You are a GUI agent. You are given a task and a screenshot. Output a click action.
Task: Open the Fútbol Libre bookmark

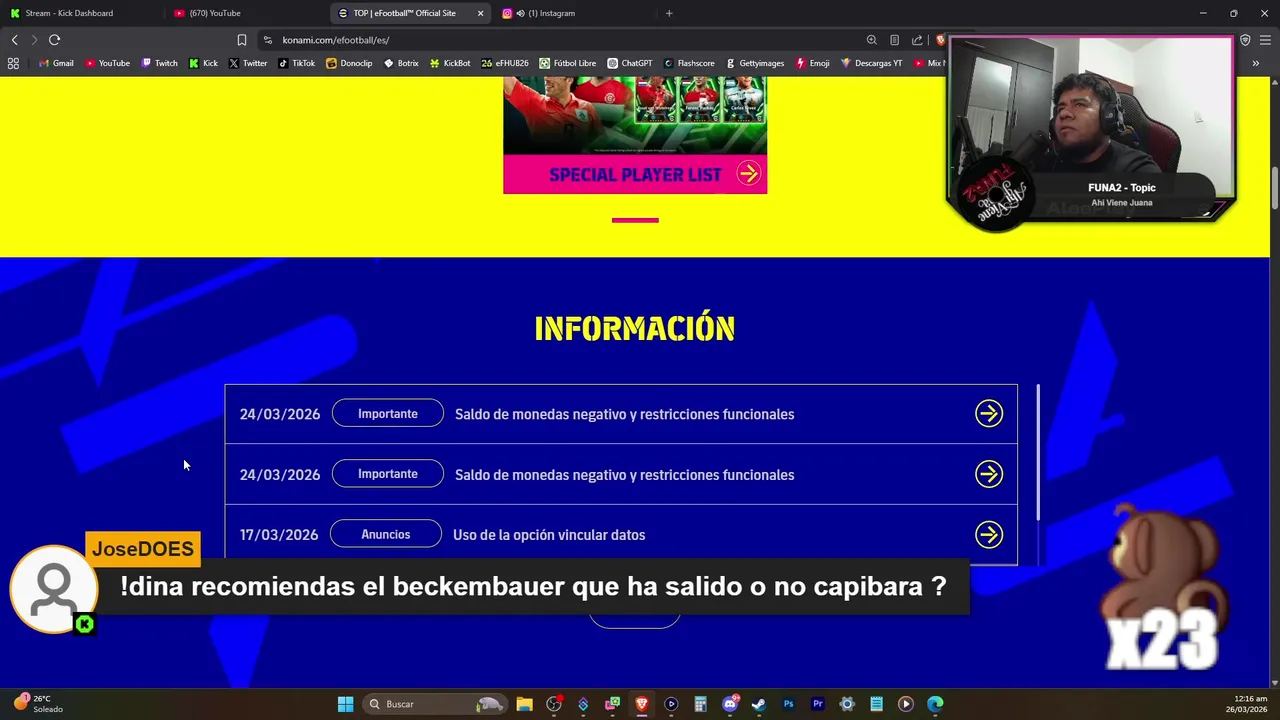point(567,63)
